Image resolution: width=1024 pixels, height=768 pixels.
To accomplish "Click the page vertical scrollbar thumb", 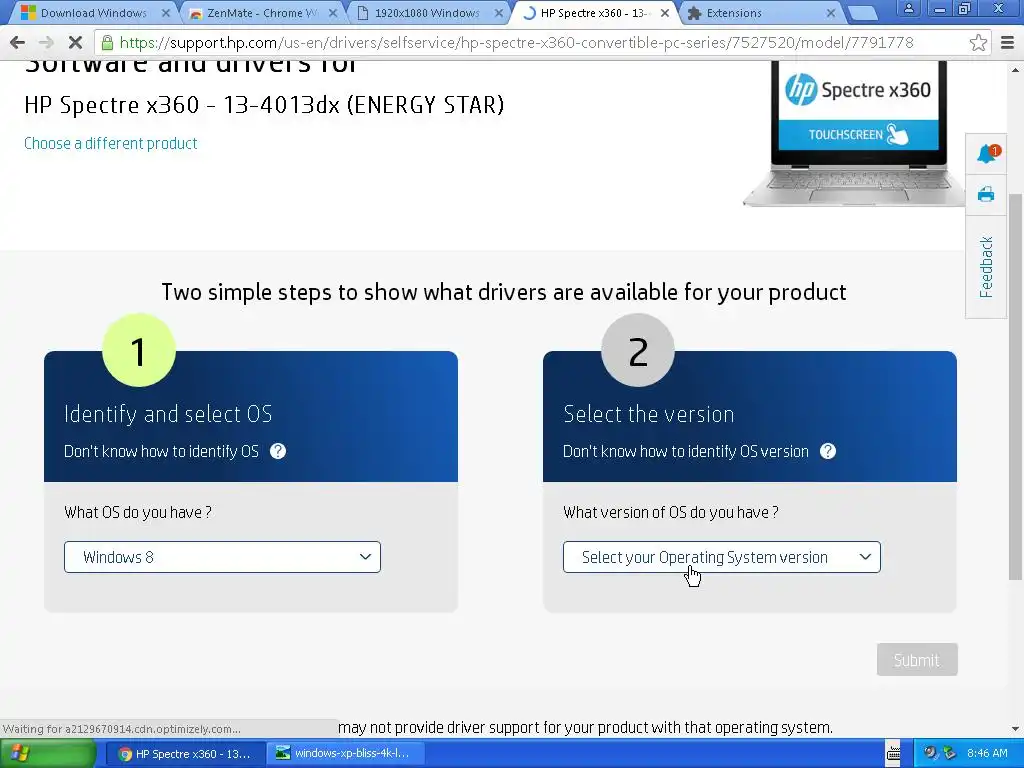I will [1015, 387].
